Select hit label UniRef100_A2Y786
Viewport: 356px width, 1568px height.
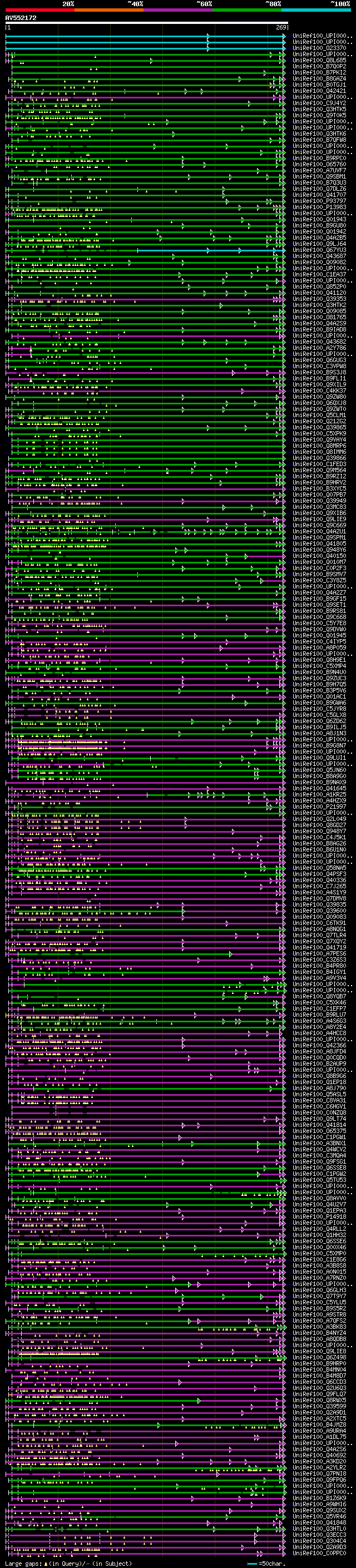tap(319, 348)
